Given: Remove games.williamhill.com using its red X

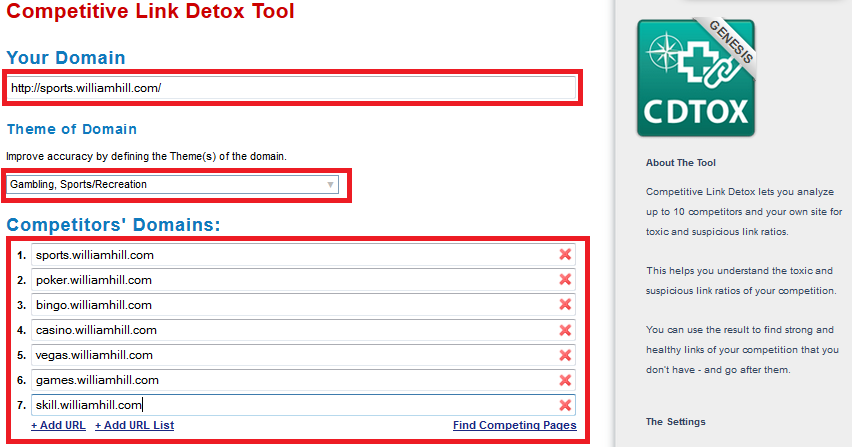Looking at the screenshot, I should (x=565, y=380).
